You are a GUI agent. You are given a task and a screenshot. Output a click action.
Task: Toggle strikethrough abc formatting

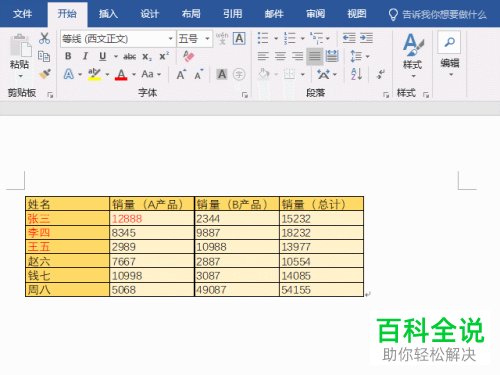click(130, 57)
